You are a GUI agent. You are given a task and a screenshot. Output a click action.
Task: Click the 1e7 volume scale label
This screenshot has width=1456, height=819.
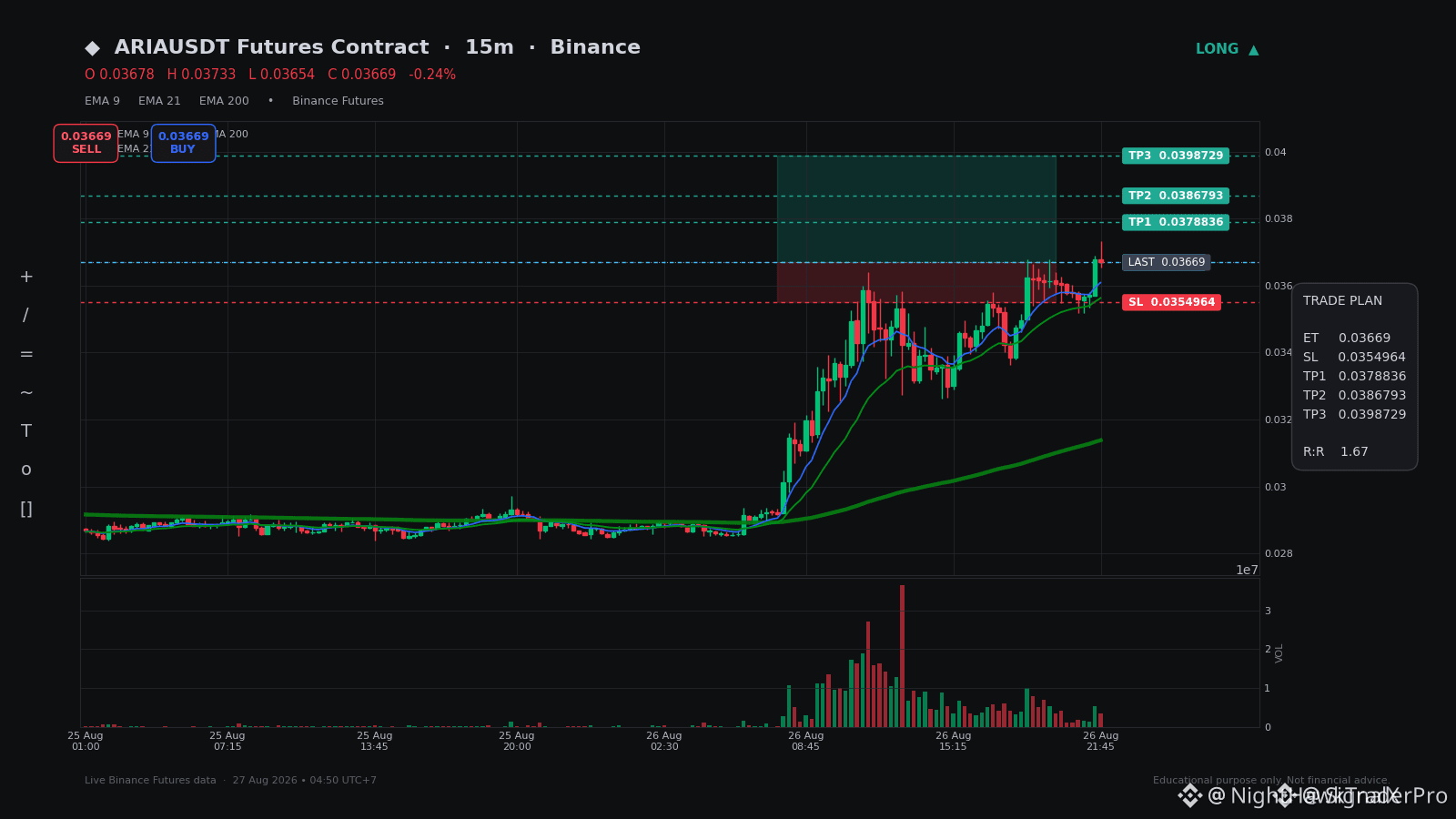click(1247, 571)
